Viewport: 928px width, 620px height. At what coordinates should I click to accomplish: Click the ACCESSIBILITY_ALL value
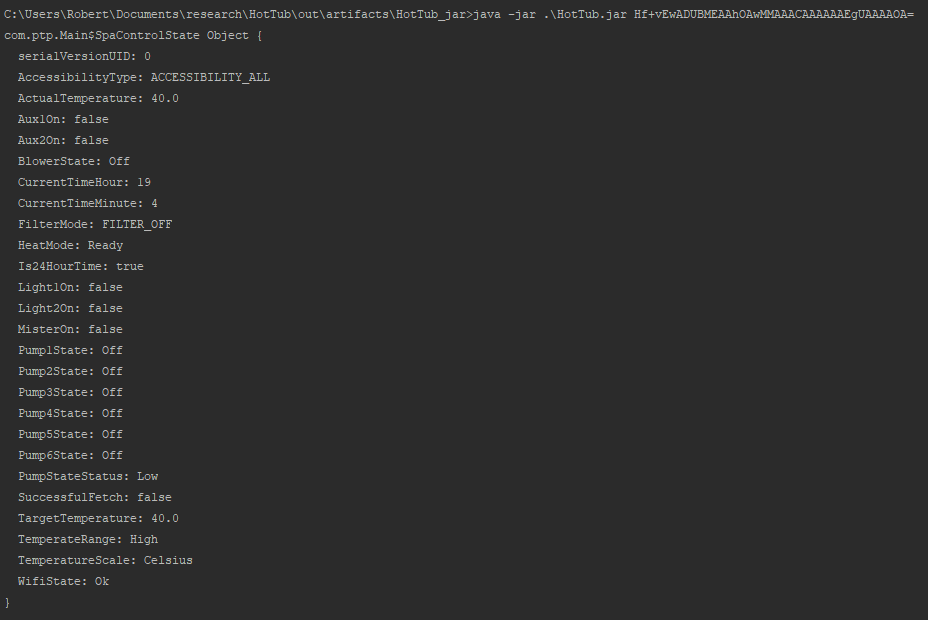[210, 78]
